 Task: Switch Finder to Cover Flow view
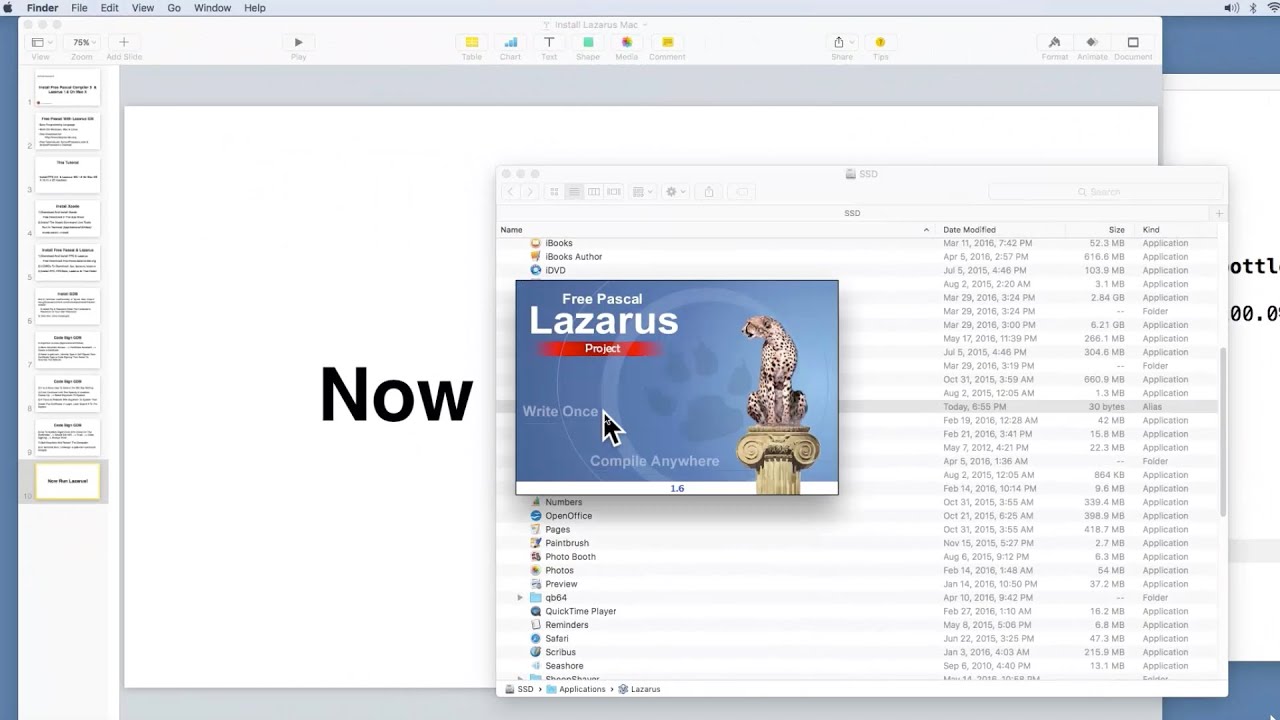coord(613,192)
